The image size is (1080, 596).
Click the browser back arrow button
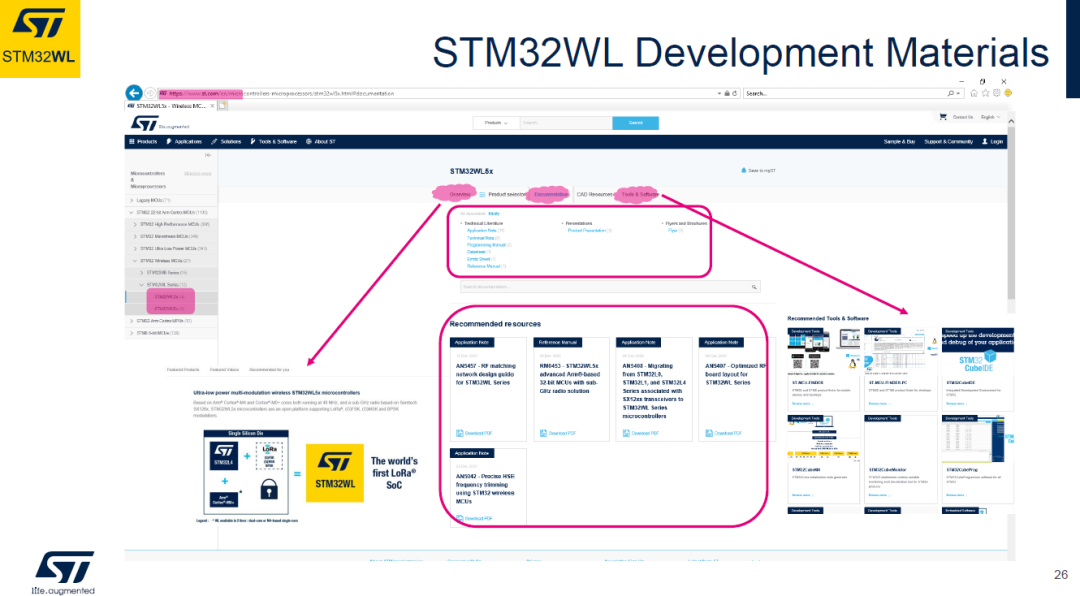pyautogui.click(x=134, y=92)
